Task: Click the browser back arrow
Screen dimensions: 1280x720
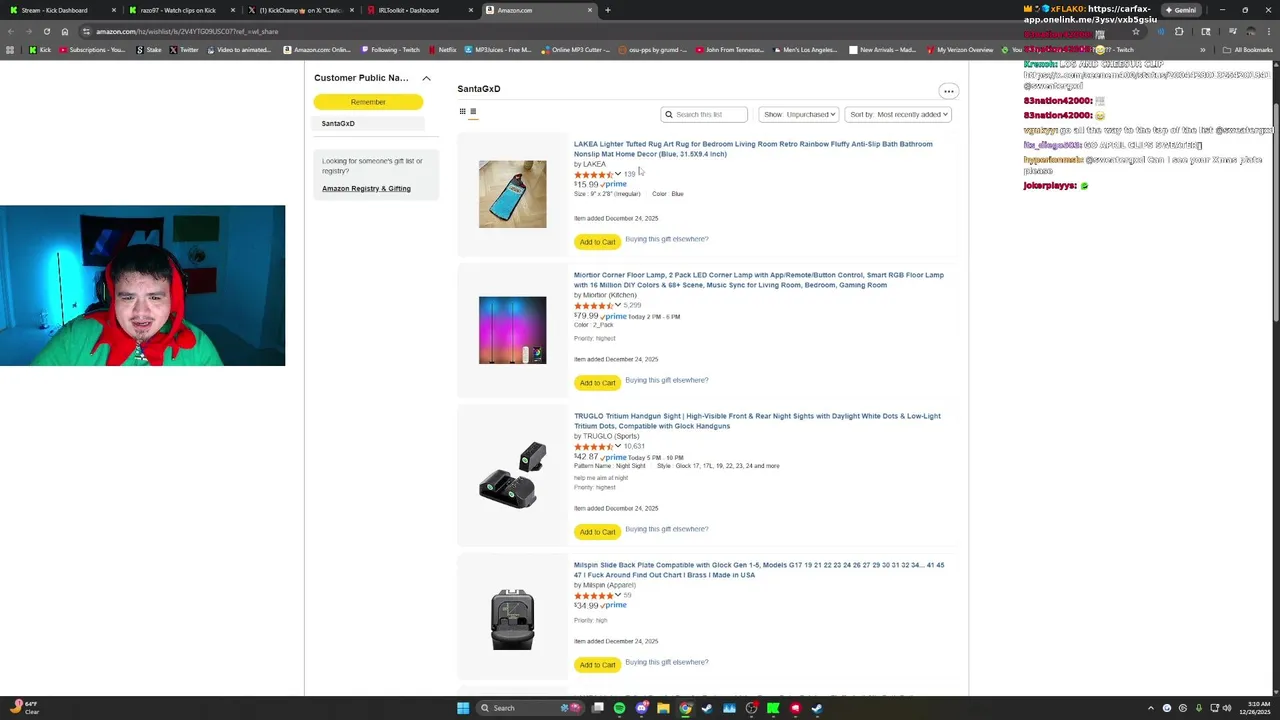Action: coord(10,31)
